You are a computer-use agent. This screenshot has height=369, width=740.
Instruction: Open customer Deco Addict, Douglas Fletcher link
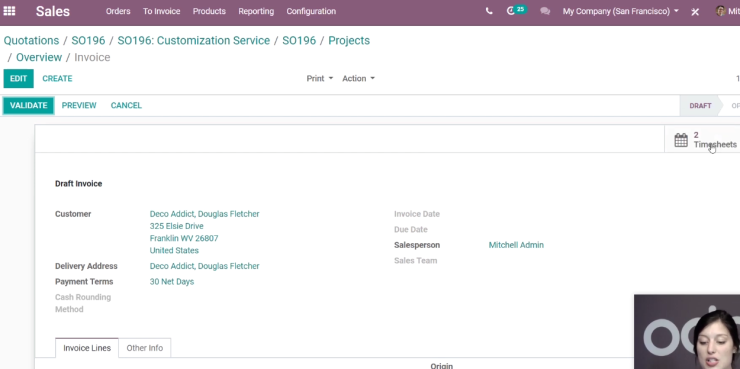tap(204, 214)
